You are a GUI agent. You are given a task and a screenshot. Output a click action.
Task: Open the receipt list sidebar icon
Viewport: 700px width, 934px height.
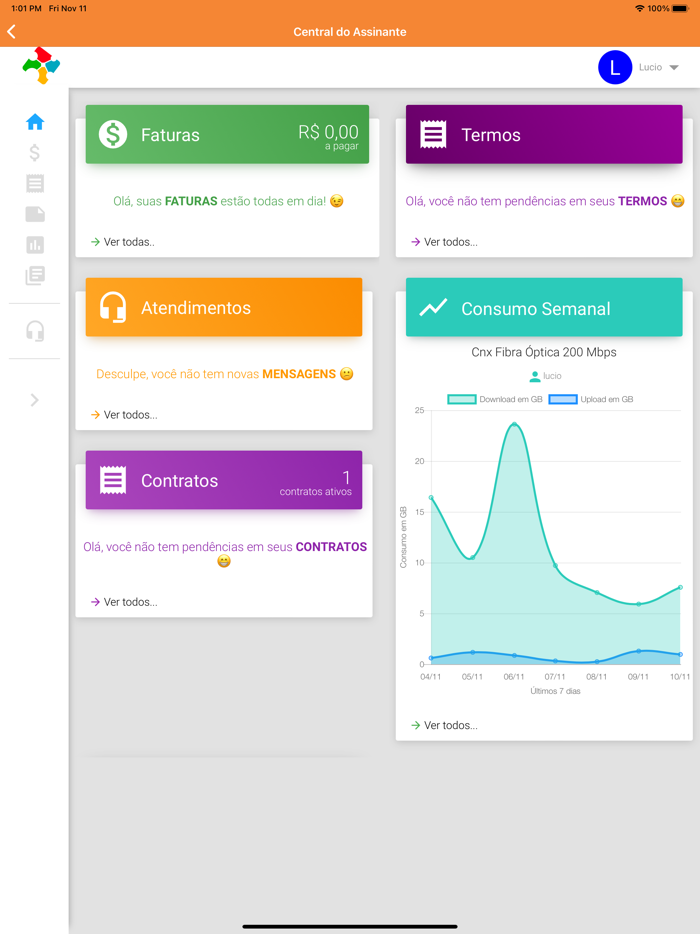tap(35, 183)
